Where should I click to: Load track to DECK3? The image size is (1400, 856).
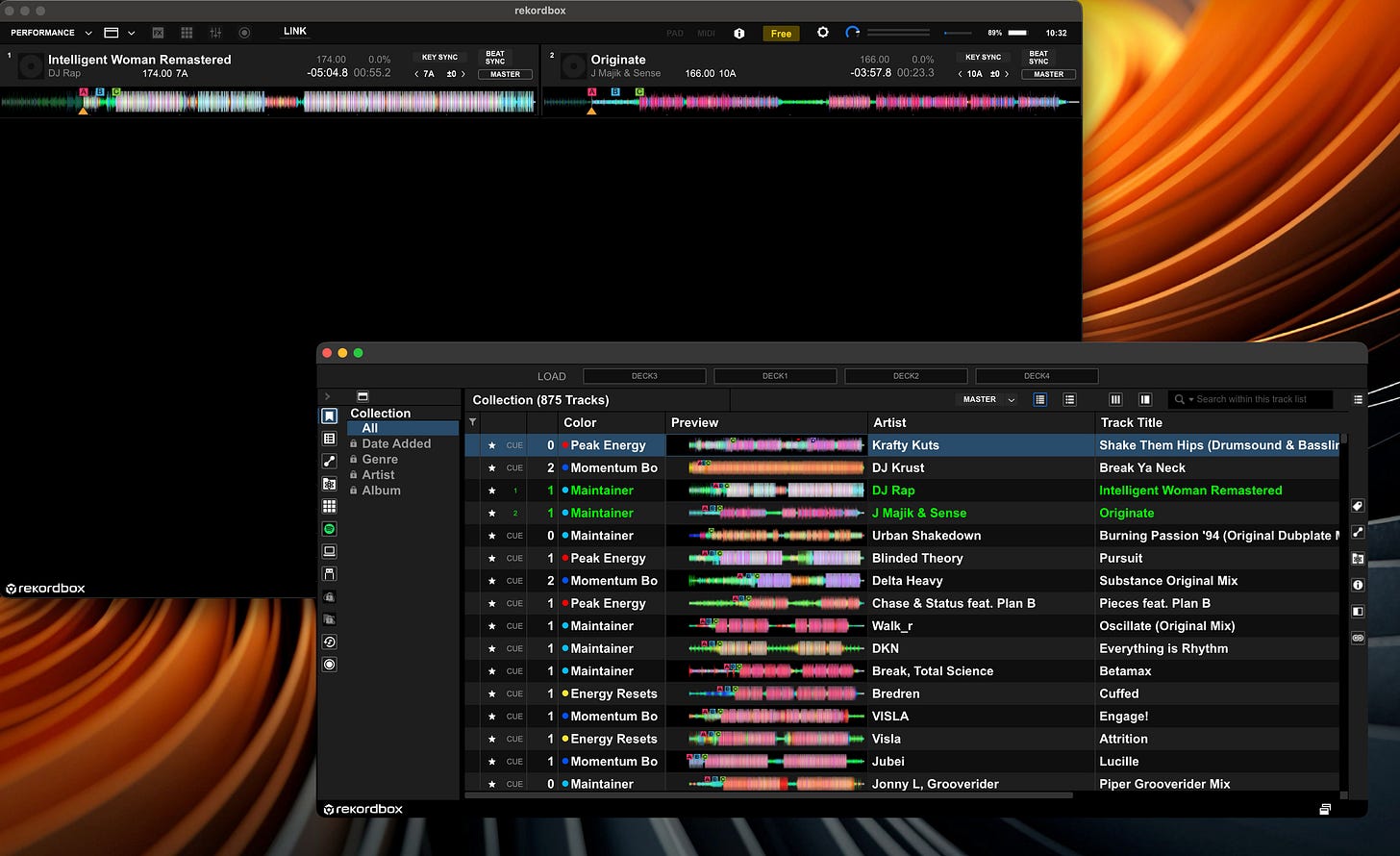pos(644,376)
